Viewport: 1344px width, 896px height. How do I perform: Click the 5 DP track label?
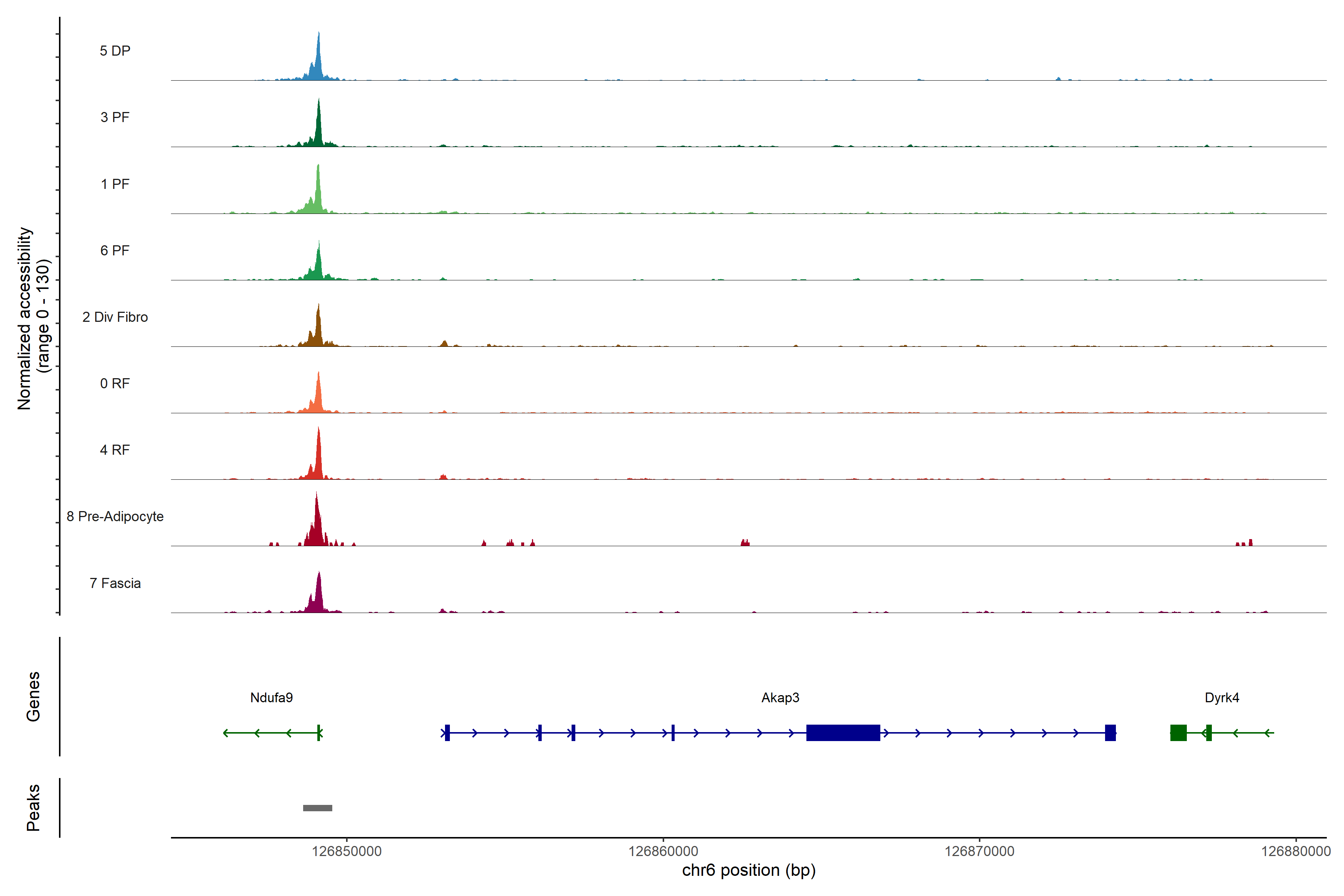(115, 51)
